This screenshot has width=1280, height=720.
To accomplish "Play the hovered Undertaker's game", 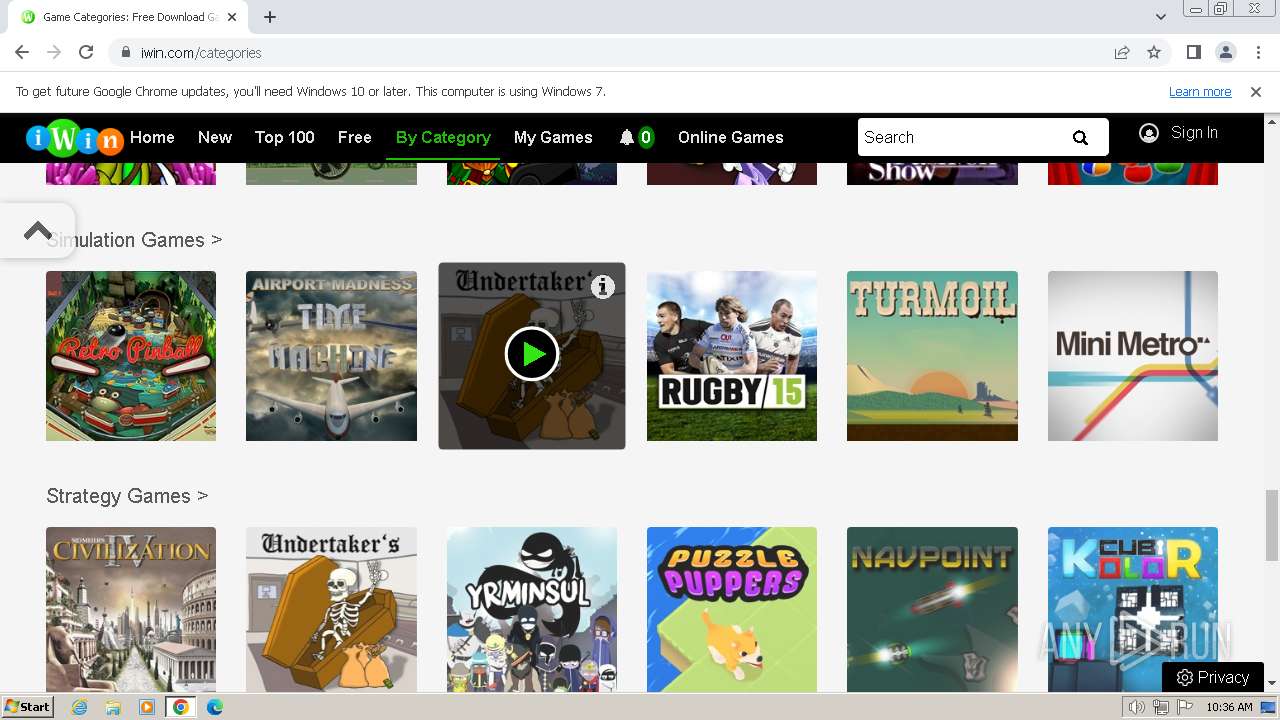I will [532, 354].
